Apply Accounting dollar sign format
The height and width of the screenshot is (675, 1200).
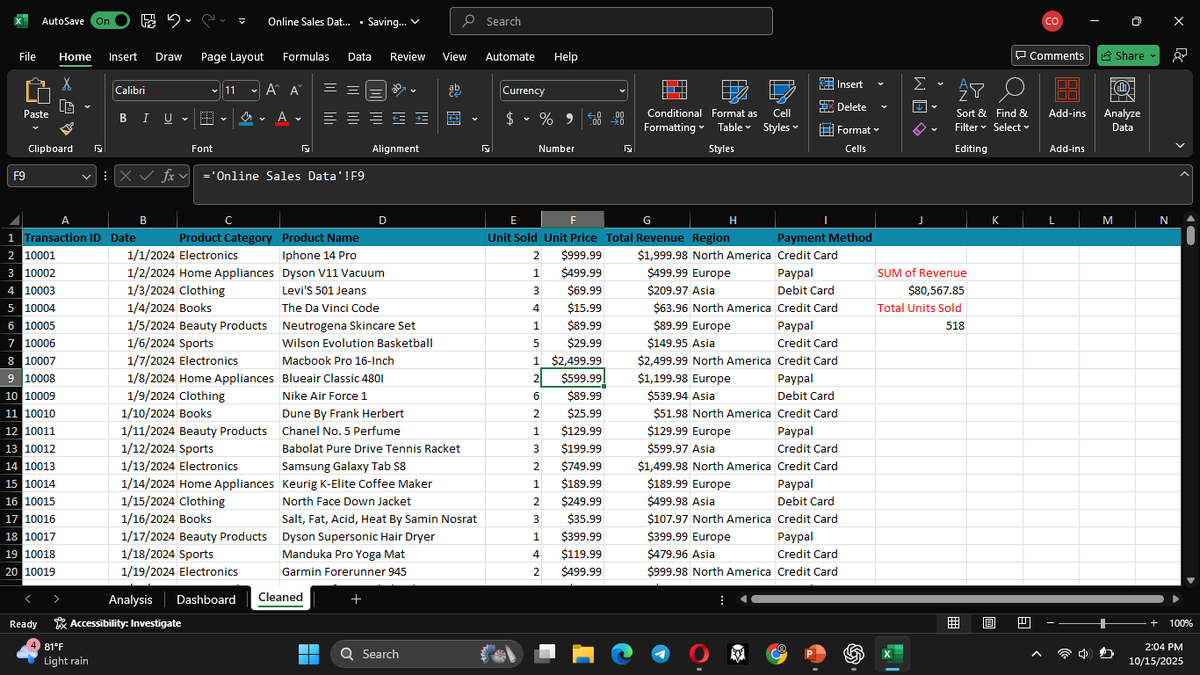(510, 119)
